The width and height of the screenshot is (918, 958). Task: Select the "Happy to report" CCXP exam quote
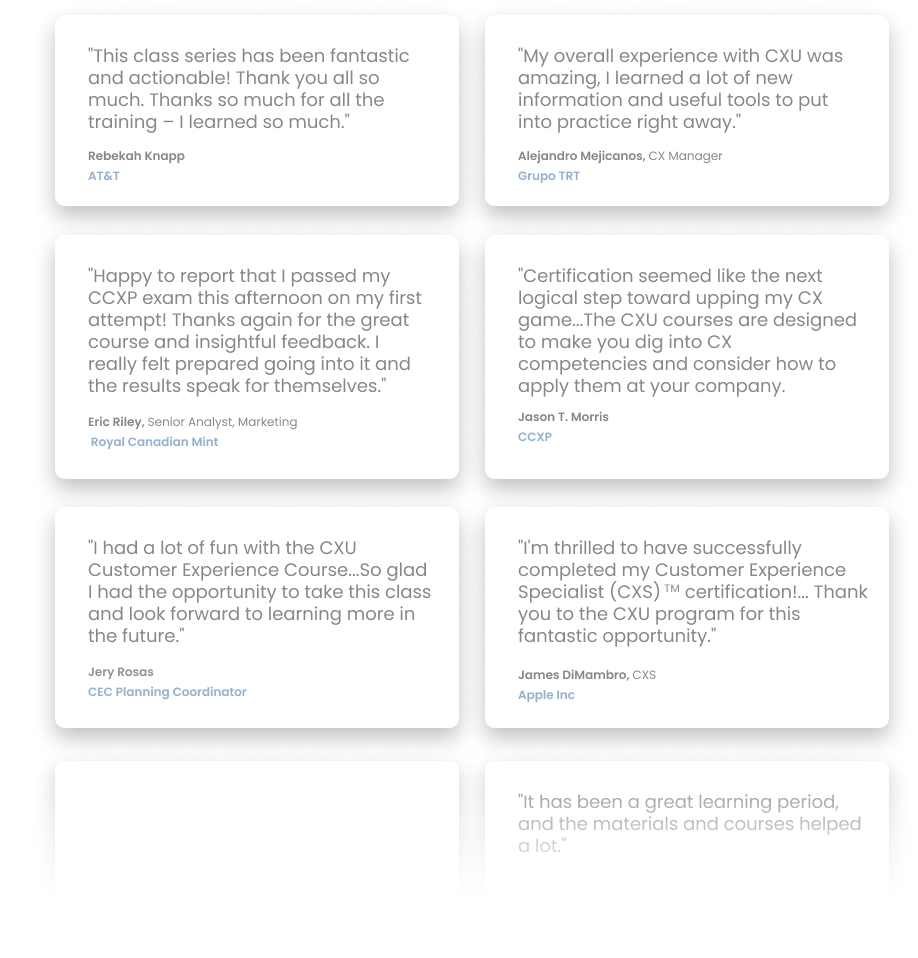pyautogui.click(x=255, y=331)
